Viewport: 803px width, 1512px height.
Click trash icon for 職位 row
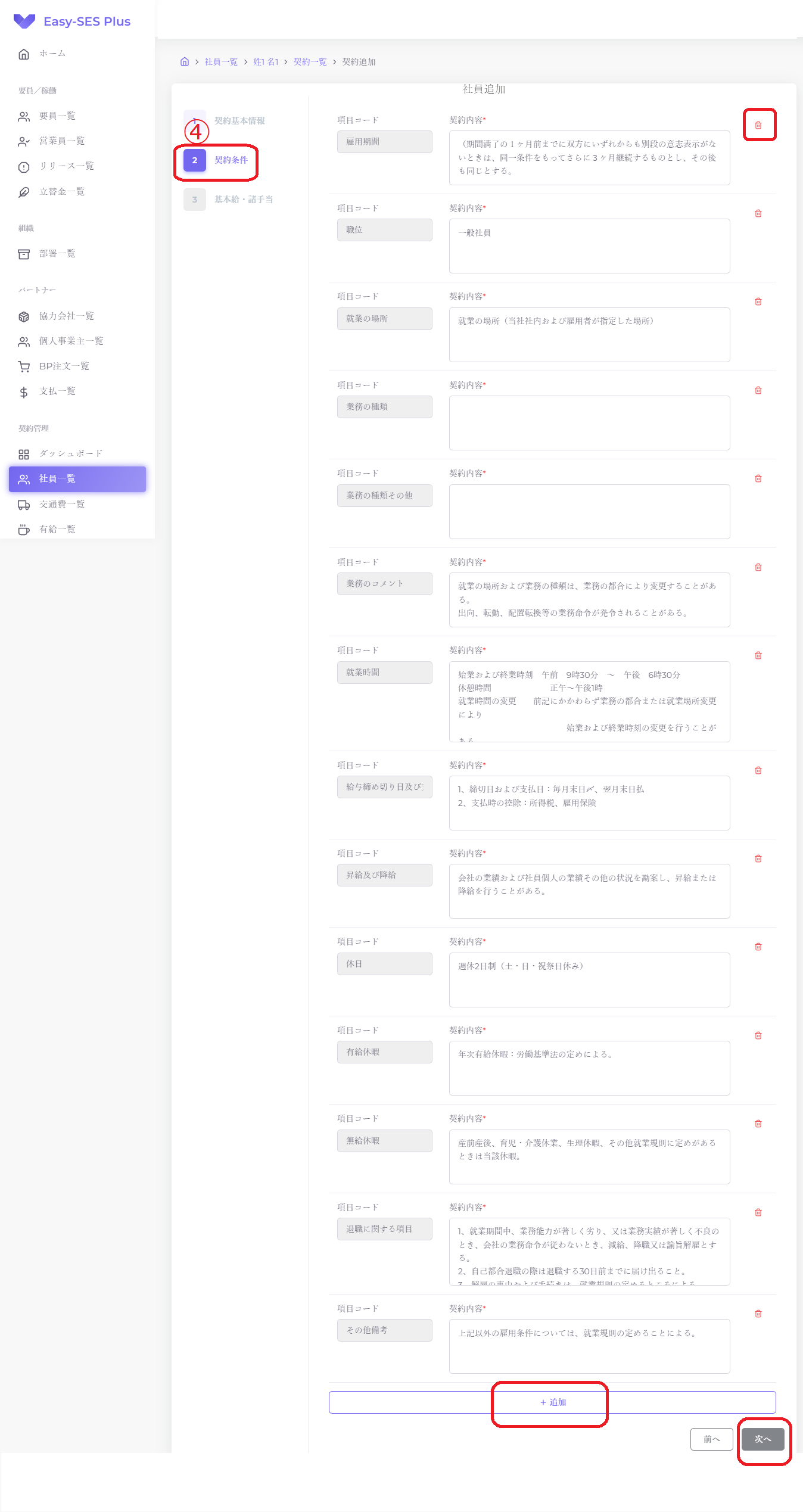(758, 213)
